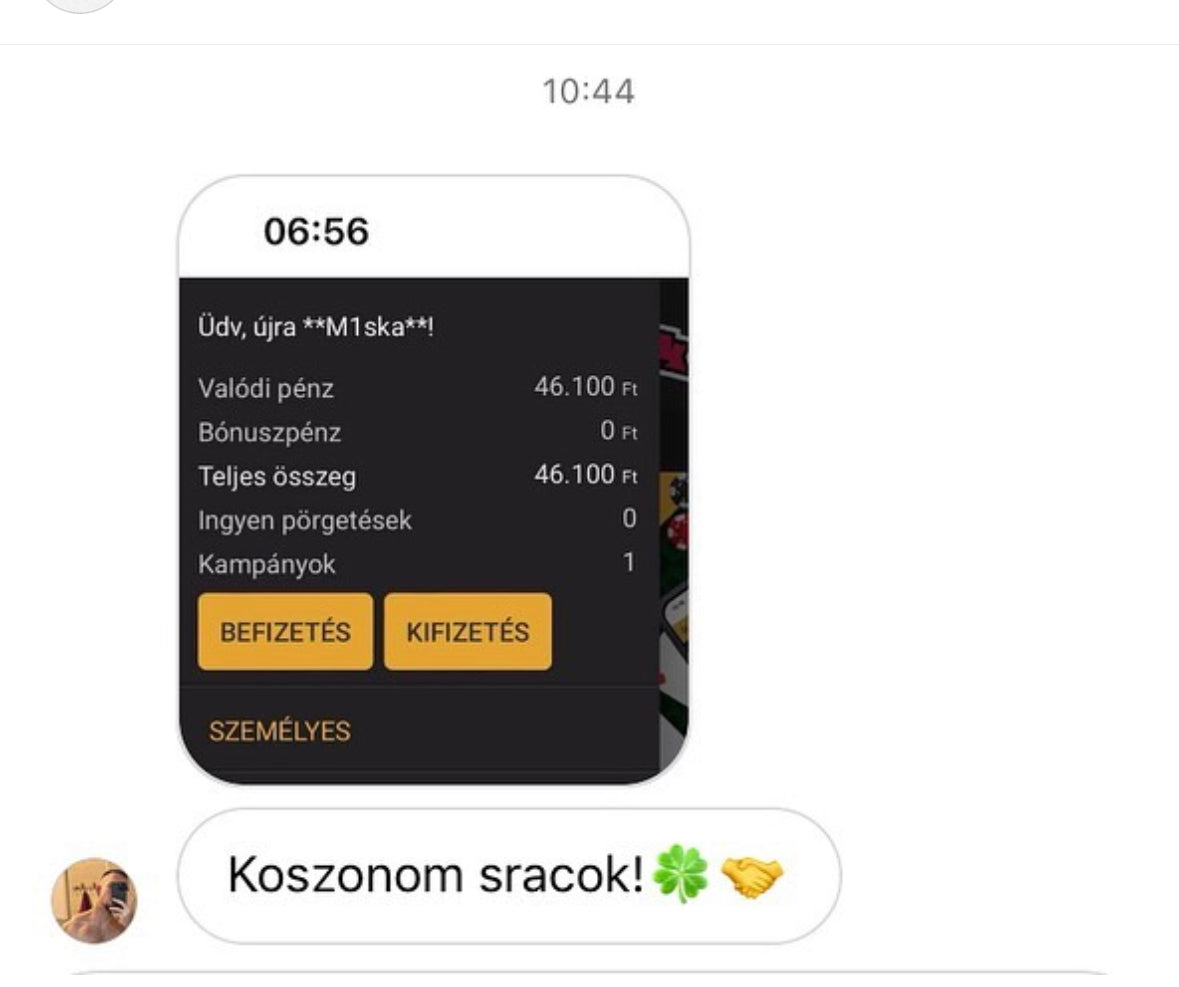Viewport: 1179px width, 987px height.
Task: Click the 46.100 Ft real money amount
Action: [x=586, y=387]
